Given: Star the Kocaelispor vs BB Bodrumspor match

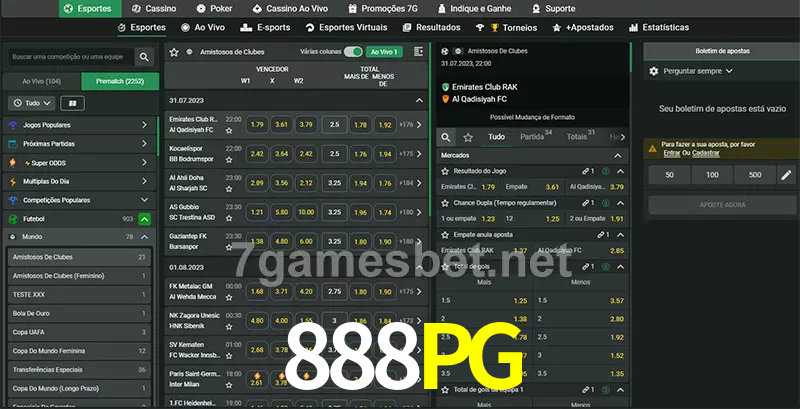Looking at the screenshot, I should tap(229, 160).
